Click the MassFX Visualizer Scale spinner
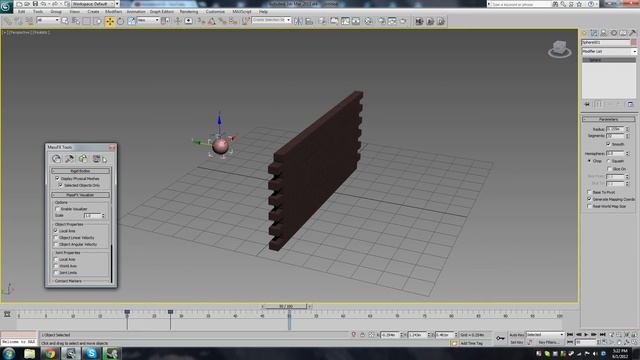The height and width of the screenshot is (360, 640). (x=103, y=216)
